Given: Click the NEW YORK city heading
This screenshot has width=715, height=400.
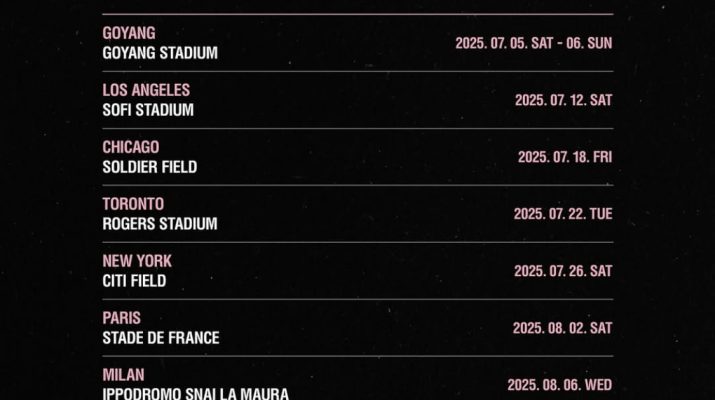Looking at the screenshot, I should point(137,261).
